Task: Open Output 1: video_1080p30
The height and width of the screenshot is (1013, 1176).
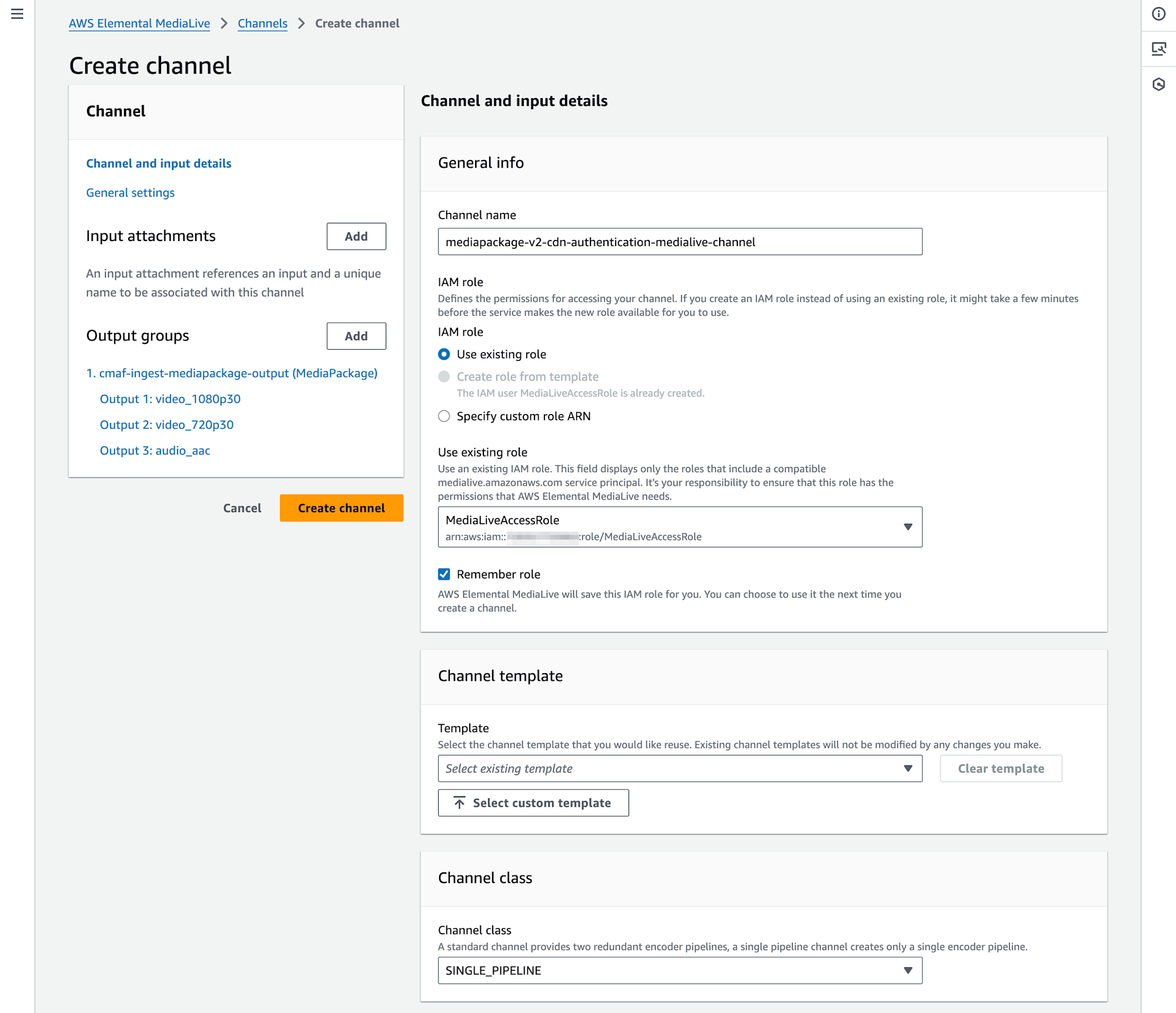Action: click(170, 399)
